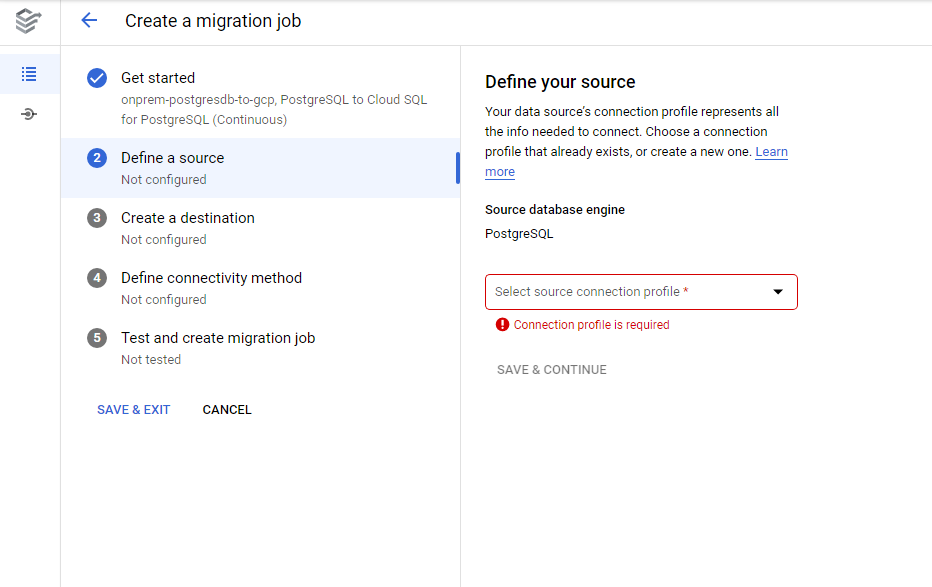
Task: Click the step 3 circle for Create a destination
Action: tap(96, 218)
